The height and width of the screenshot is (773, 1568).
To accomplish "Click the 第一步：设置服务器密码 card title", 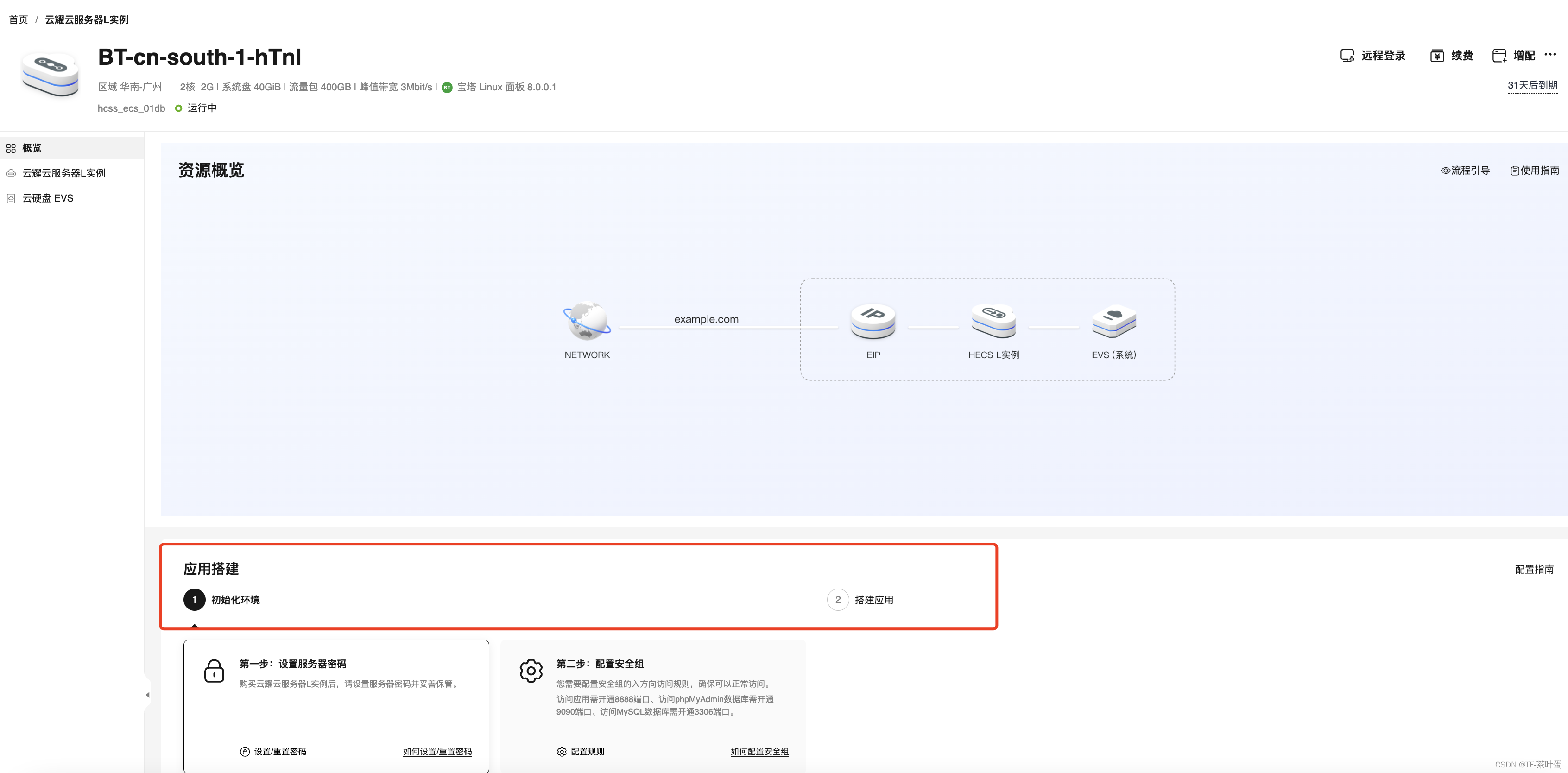I will point(293,664).
